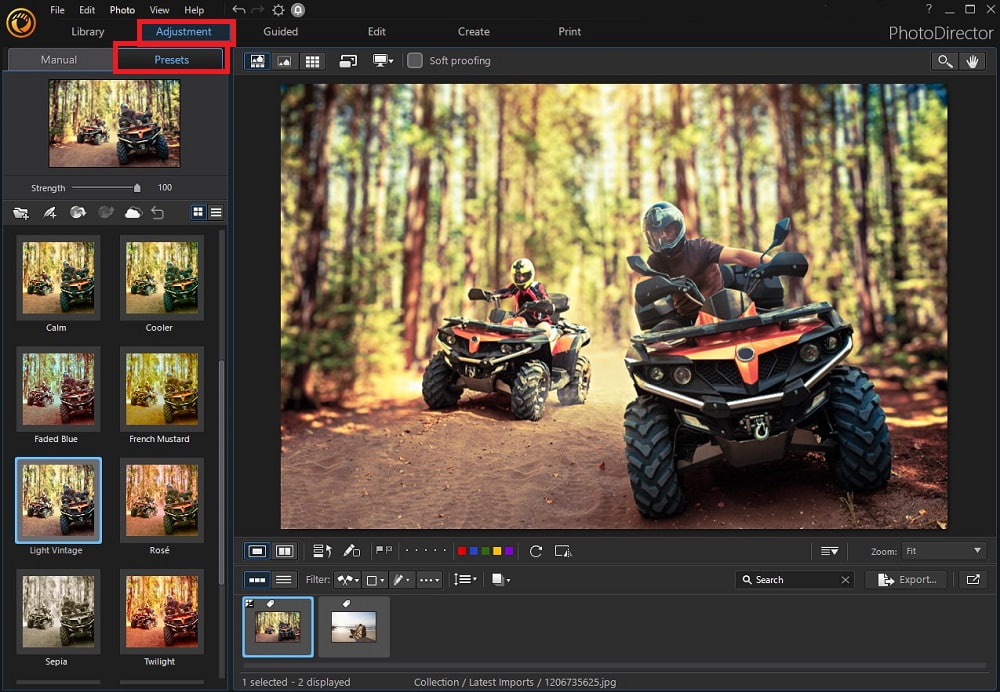Expand the secondary monitor display dropdown
The height and width of the screenshot is (692, 1000).
[x=383, y=60]
